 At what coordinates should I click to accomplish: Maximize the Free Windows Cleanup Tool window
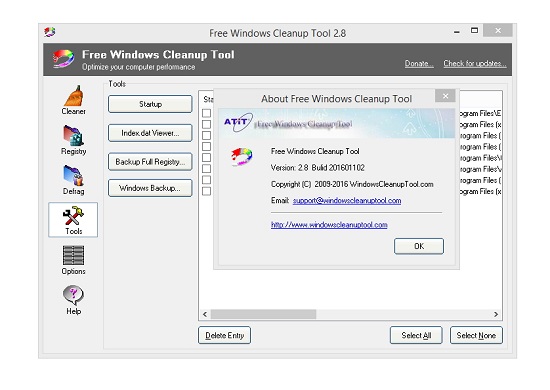point(474,31)
